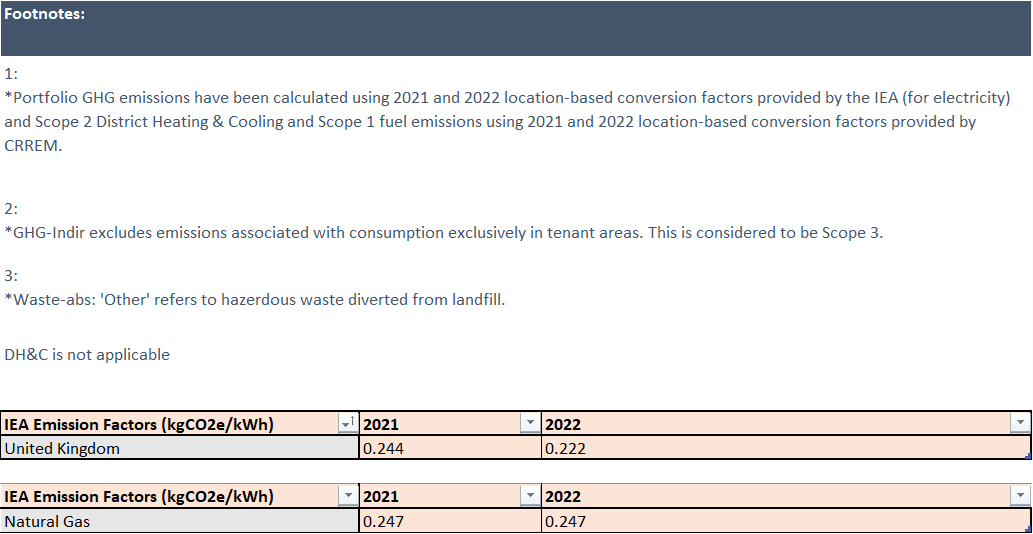
Task: Click the '*GHG-Indir excludes emissions' footnote line
Action: (x=443, y=233)
